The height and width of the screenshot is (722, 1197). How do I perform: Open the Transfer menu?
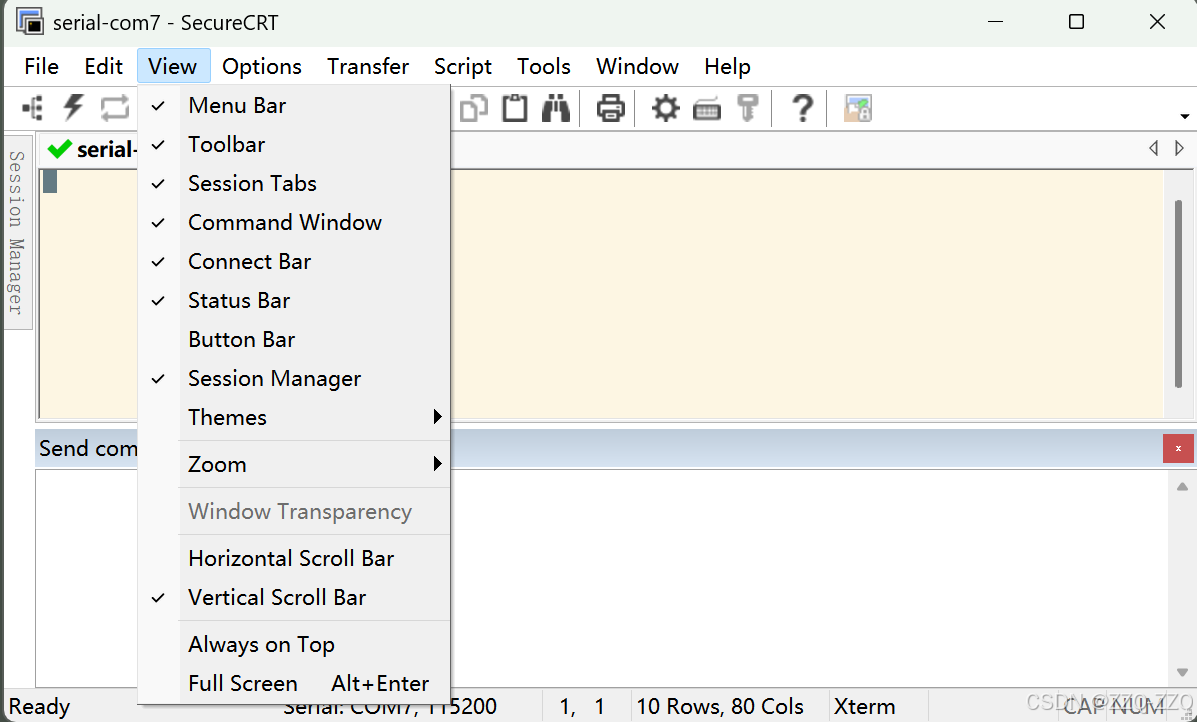(x=368, y=66)
